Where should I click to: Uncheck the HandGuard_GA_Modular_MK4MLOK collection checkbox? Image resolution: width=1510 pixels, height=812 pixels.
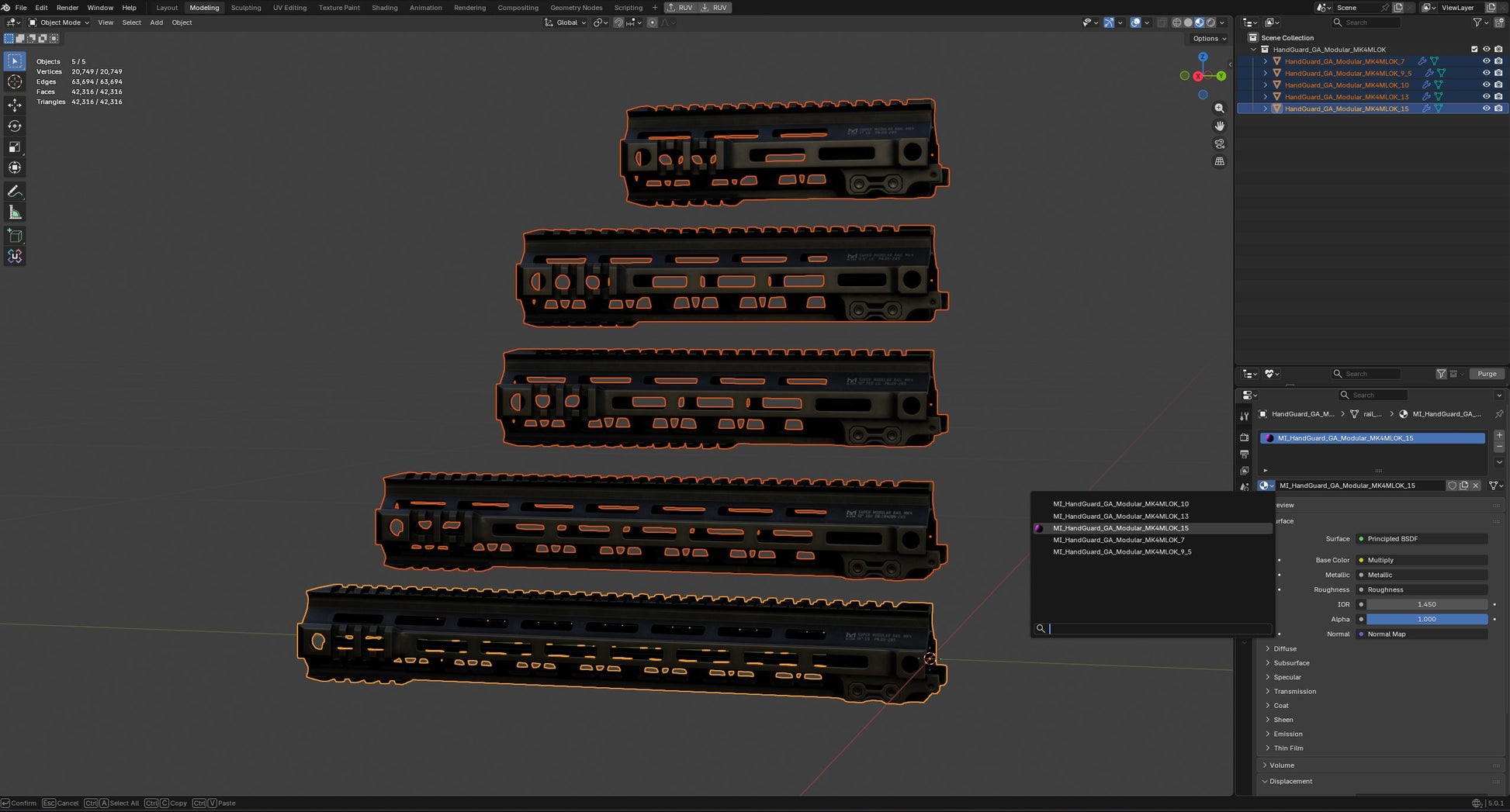pos(1474,50)
